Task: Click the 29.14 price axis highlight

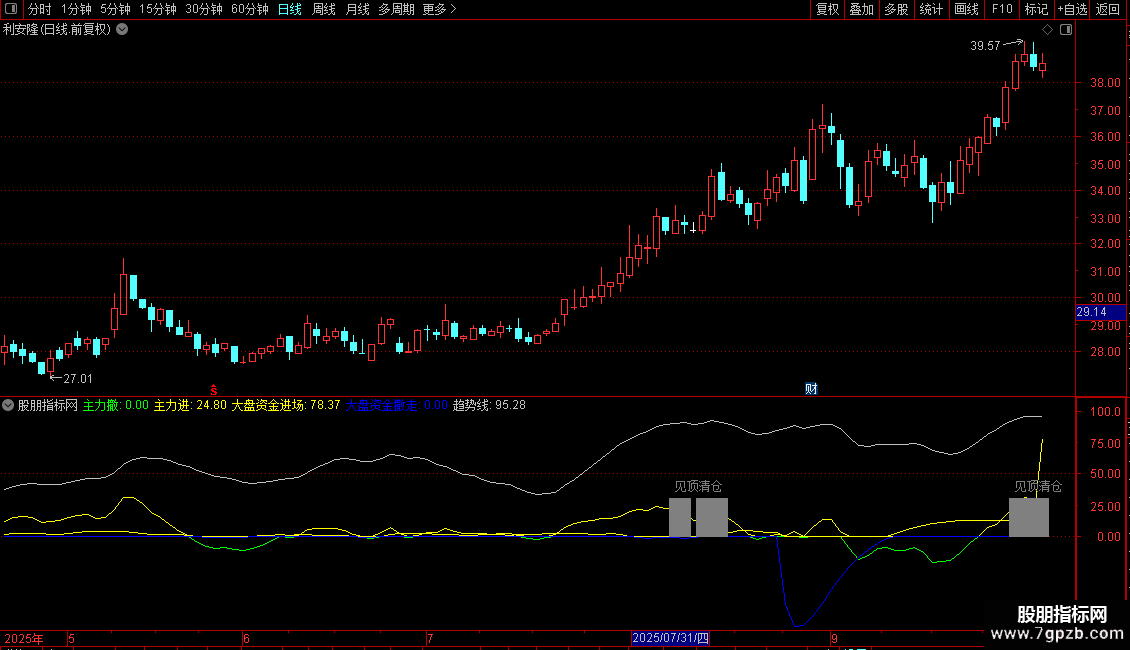Action: pyautogui.click(x=1100, y=312)
